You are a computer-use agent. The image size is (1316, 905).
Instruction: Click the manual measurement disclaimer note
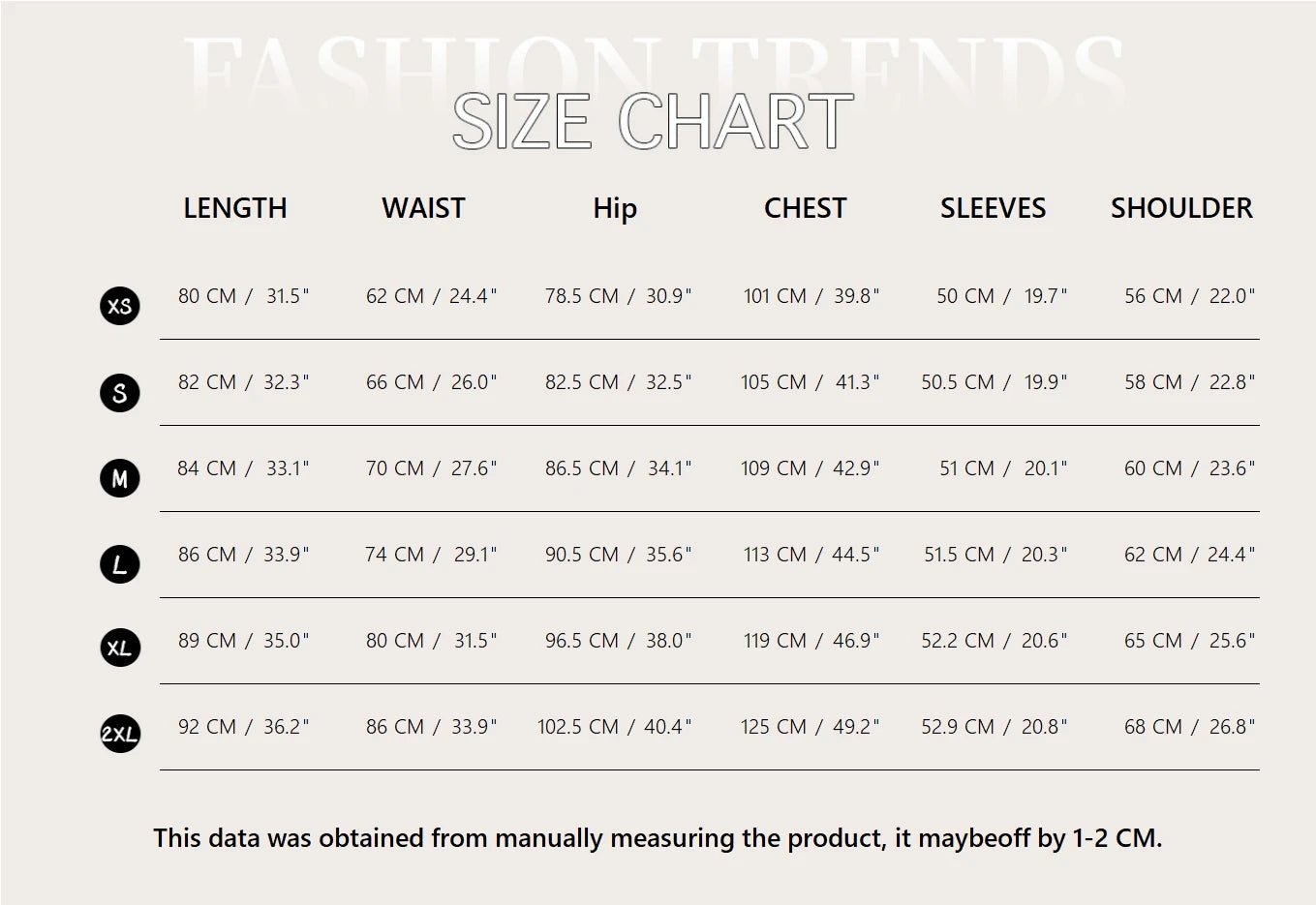658,838
